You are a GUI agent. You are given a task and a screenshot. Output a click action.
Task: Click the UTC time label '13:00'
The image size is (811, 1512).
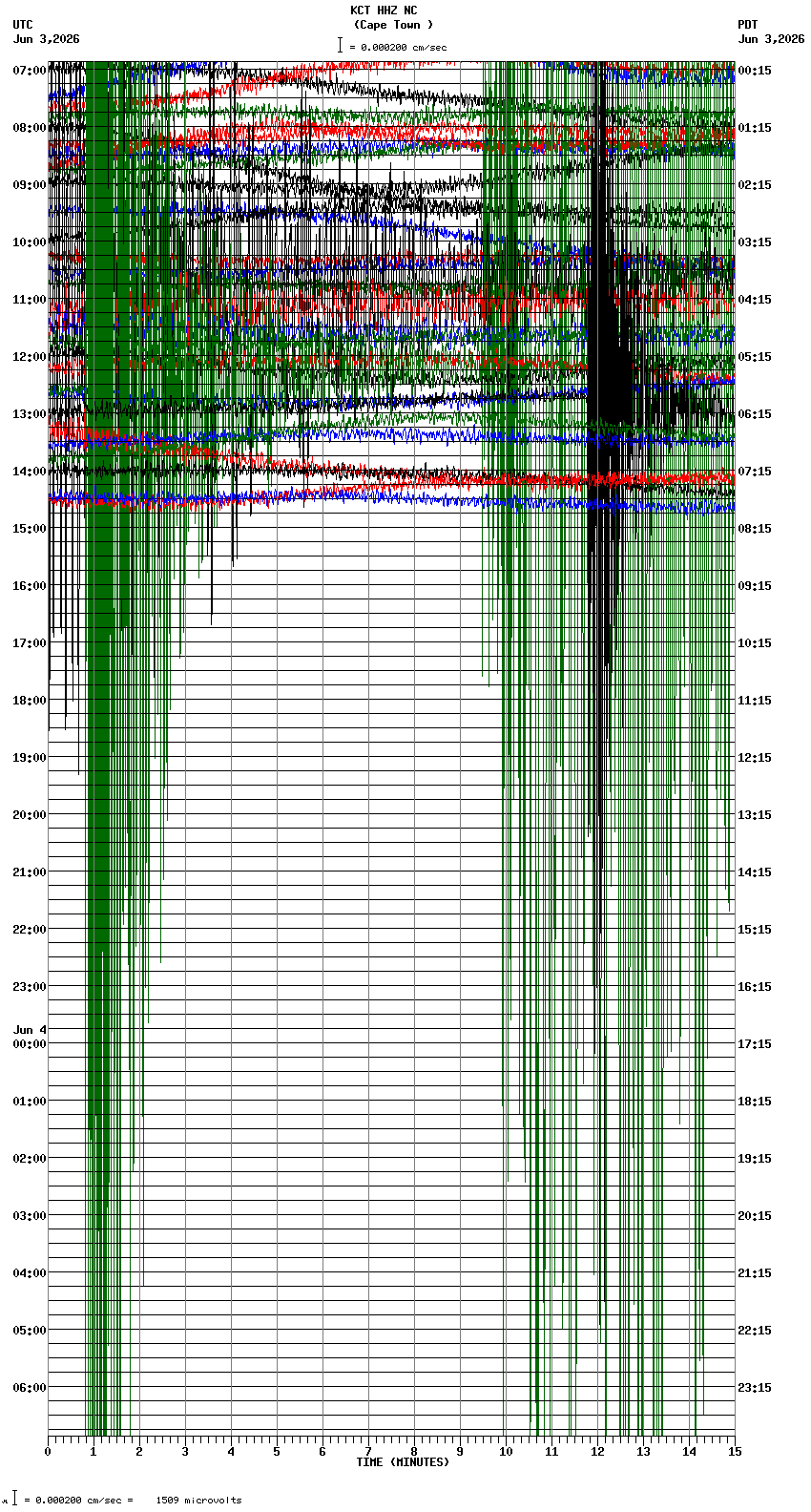(30, 414)
